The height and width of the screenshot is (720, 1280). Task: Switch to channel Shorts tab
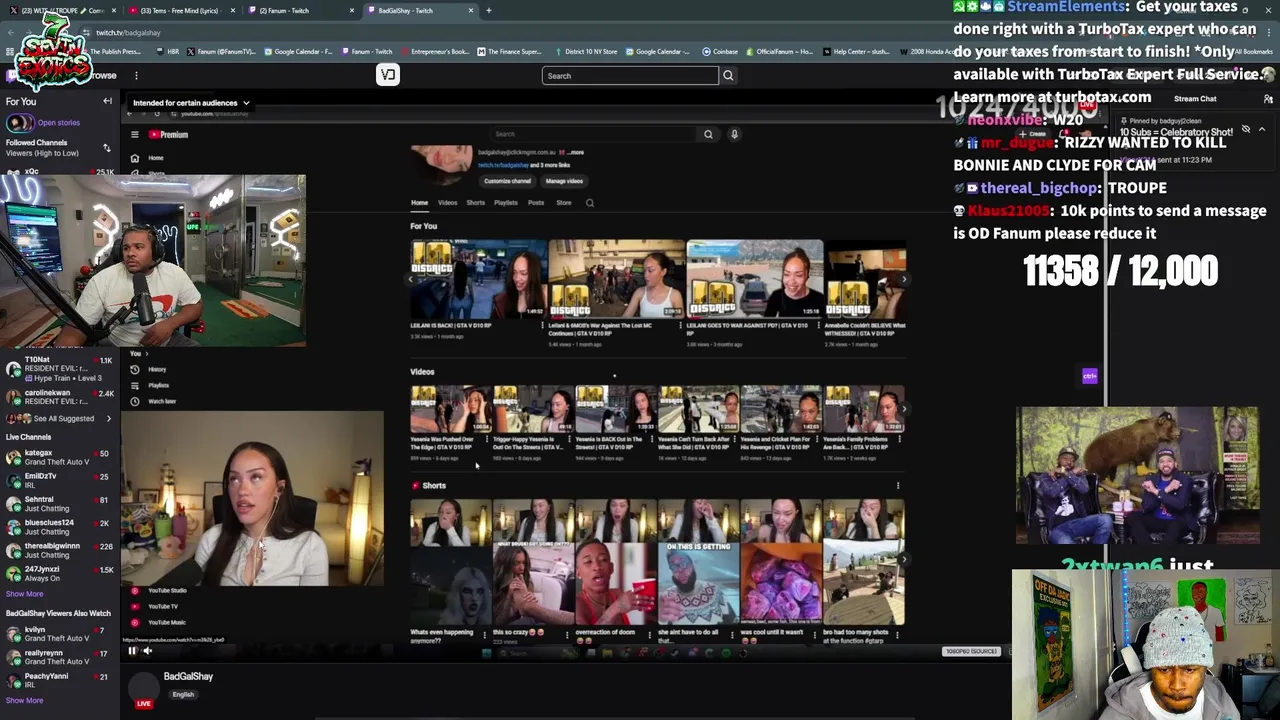pos(476,203)
